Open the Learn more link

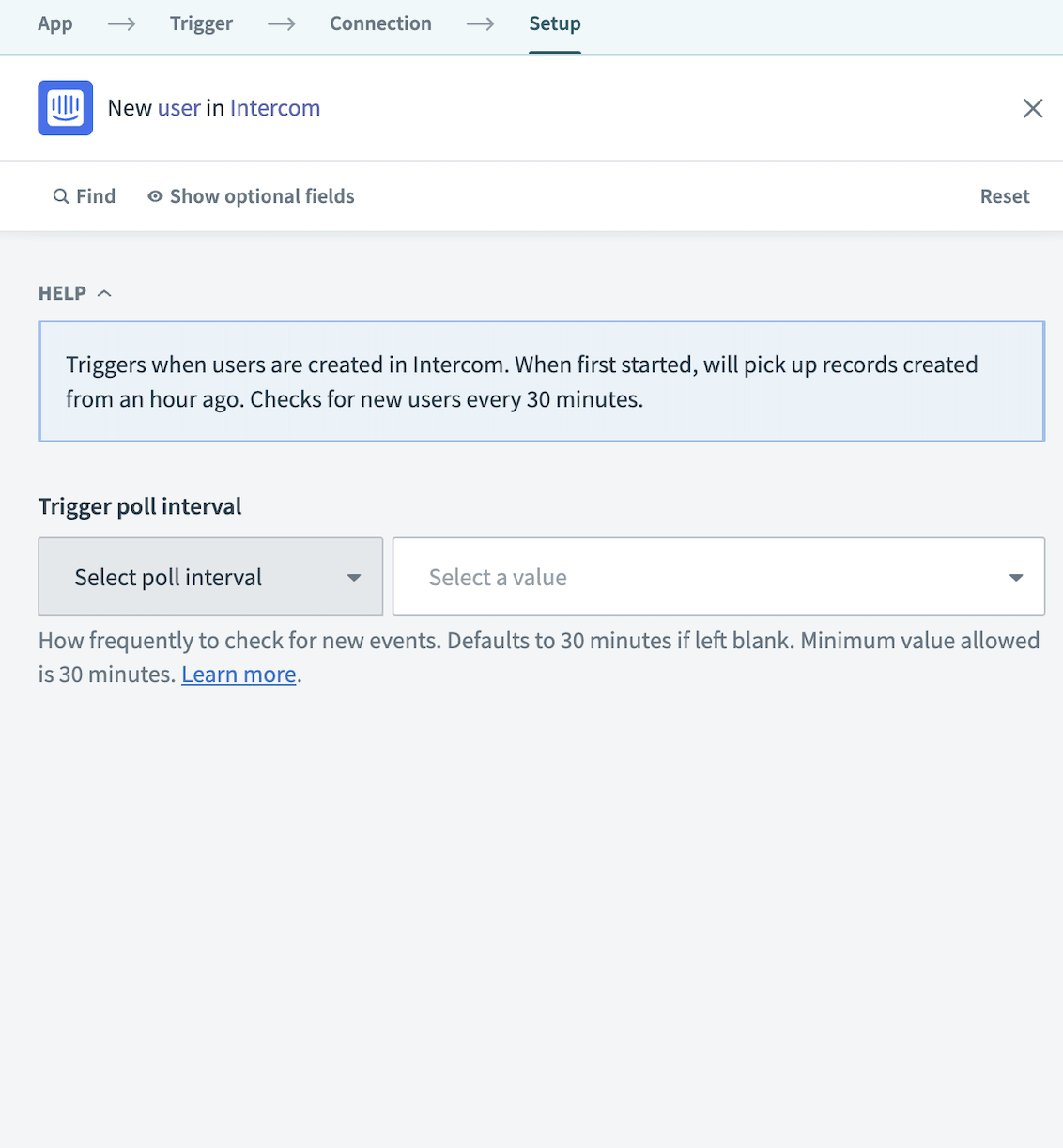pos(239,675)
